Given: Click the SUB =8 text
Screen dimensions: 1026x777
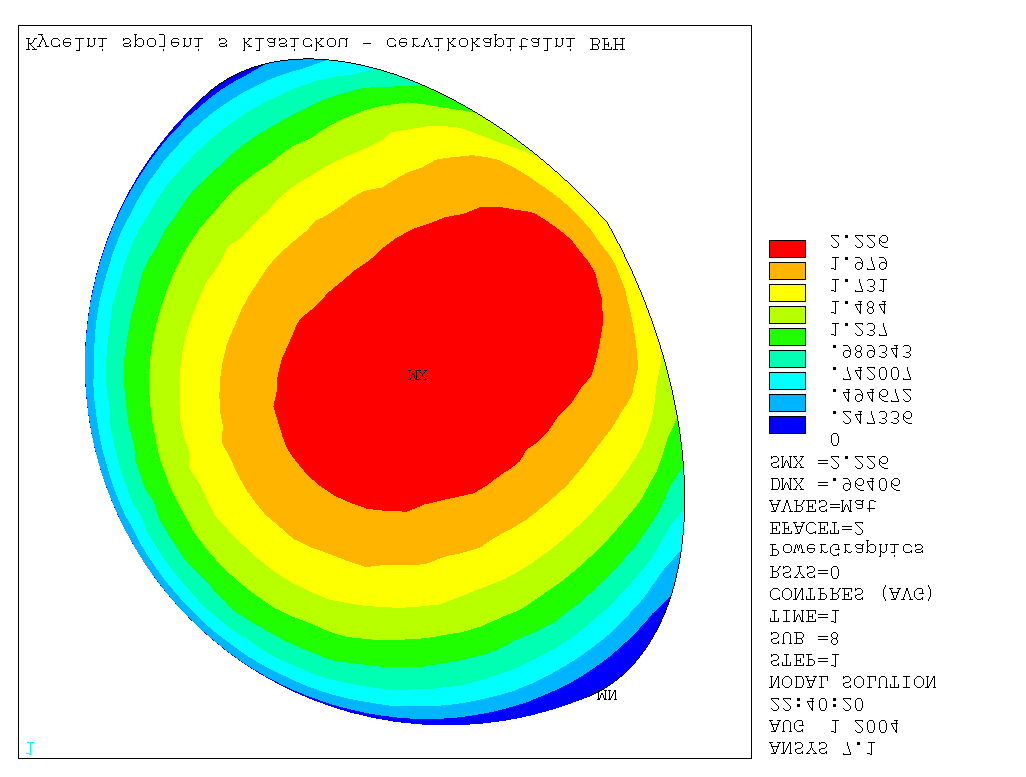Looking at the screenshot, I should tap(804, 638).
